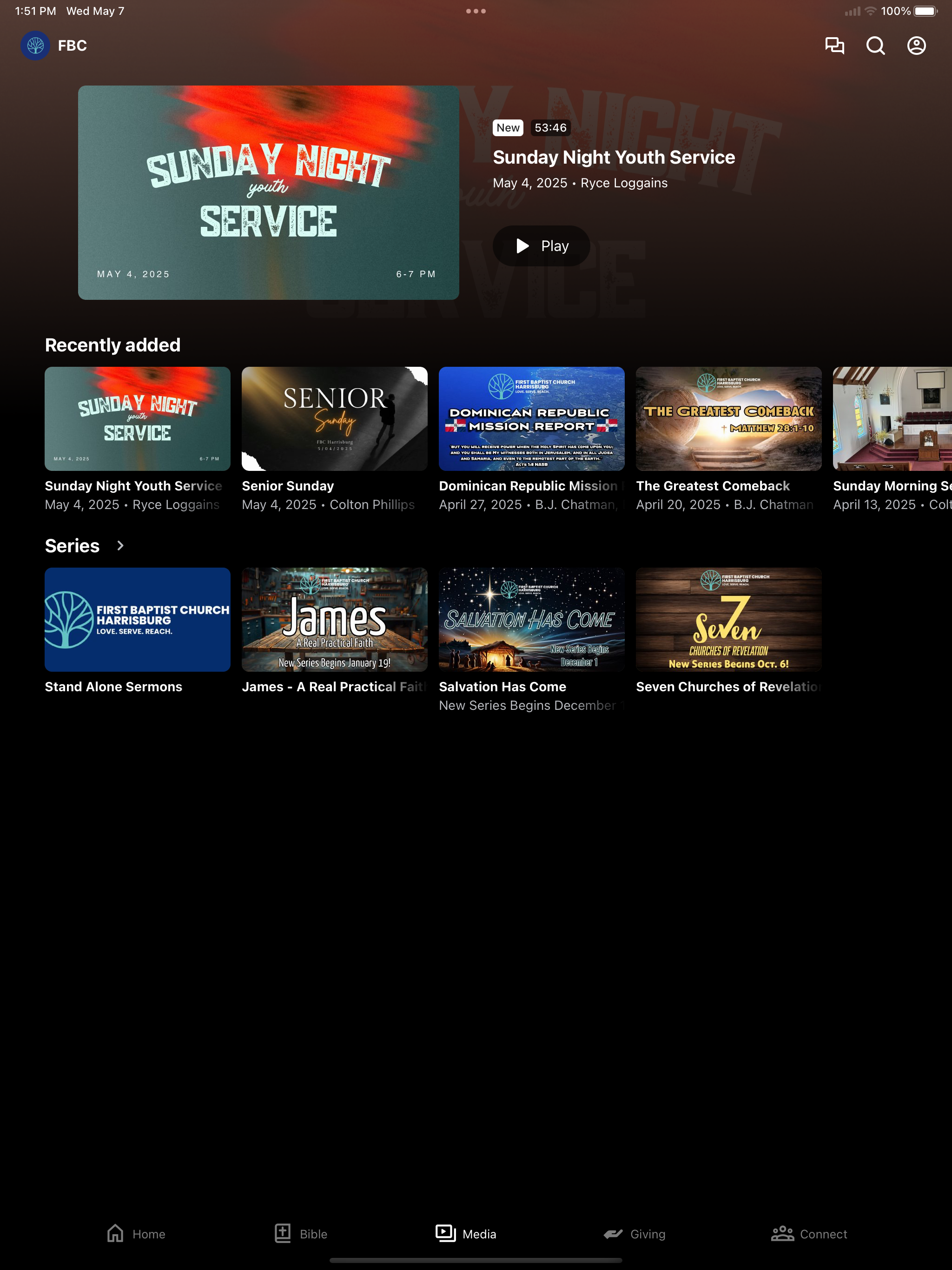Open Sunday Night Youth Service thumbnail in Recently added
The image size is (952, 1270).
(x=138, y=418)
